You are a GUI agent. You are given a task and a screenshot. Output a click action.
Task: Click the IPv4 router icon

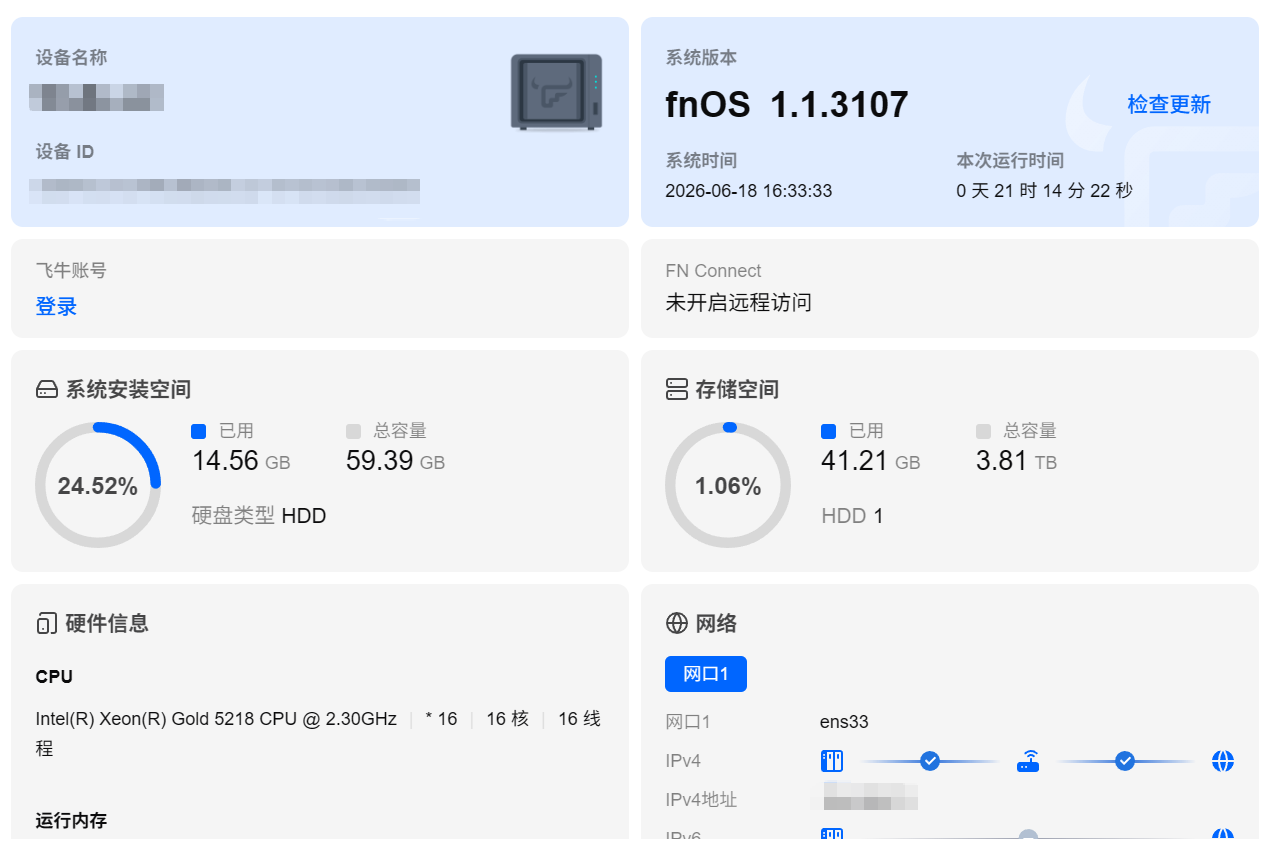pyautogui.click(x=1028, y=761)
